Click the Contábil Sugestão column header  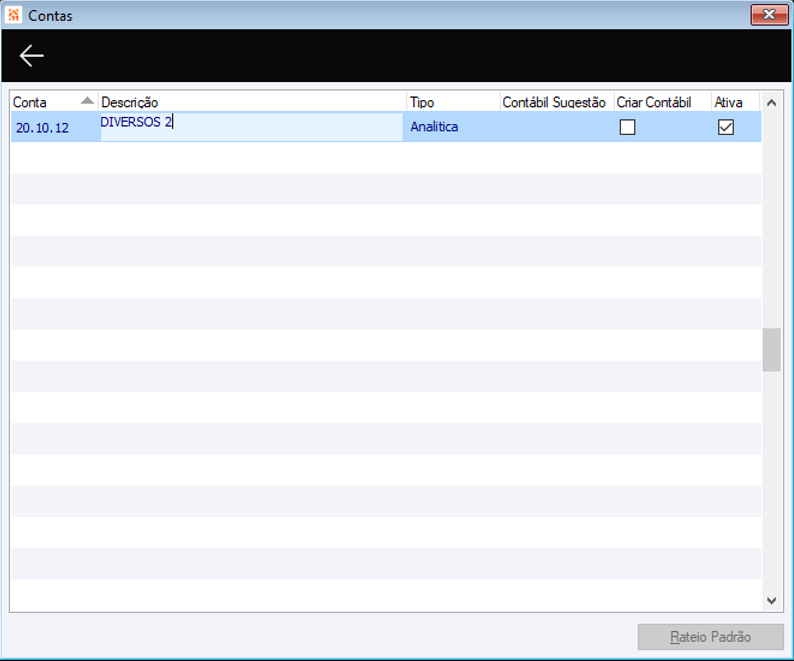(557, 102)
